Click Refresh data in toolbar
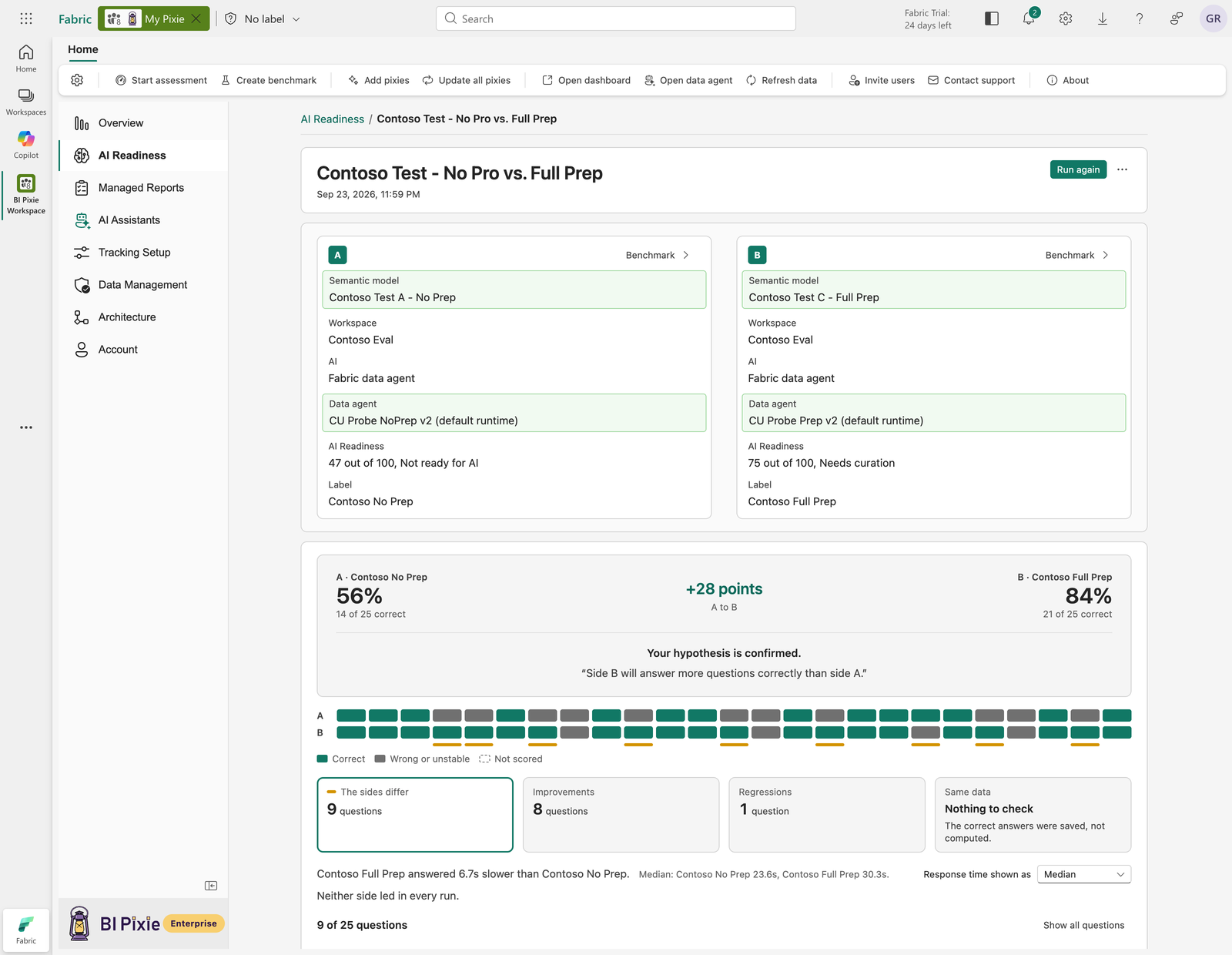1232x955 pixels. point(782,80)
